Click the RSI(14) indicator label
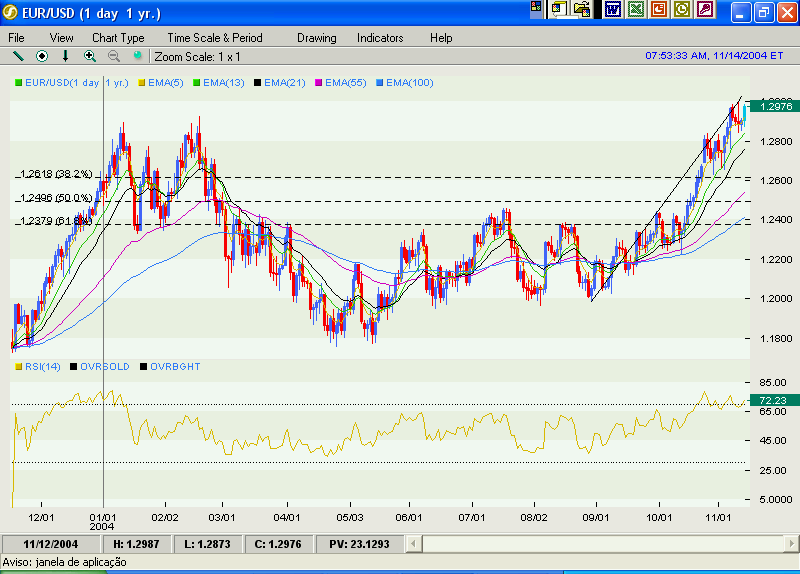Screen dimensions: 800x574 [42, 367]
